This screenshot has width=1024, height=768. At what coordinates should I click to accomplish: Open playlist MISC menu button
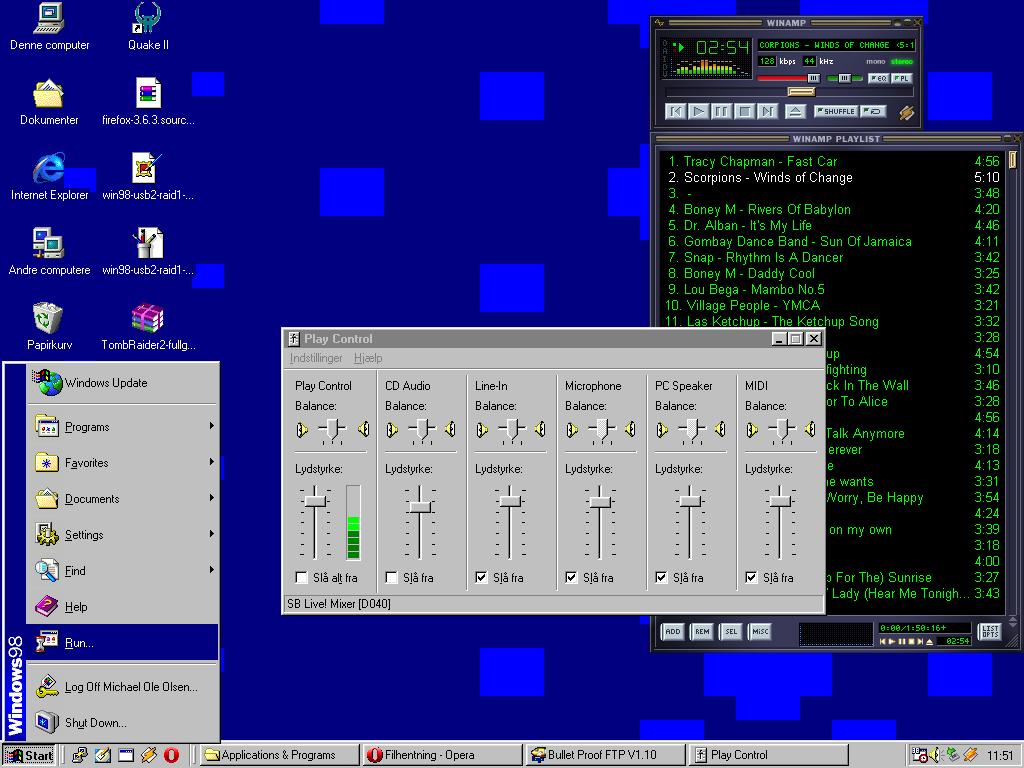point(760,632)
